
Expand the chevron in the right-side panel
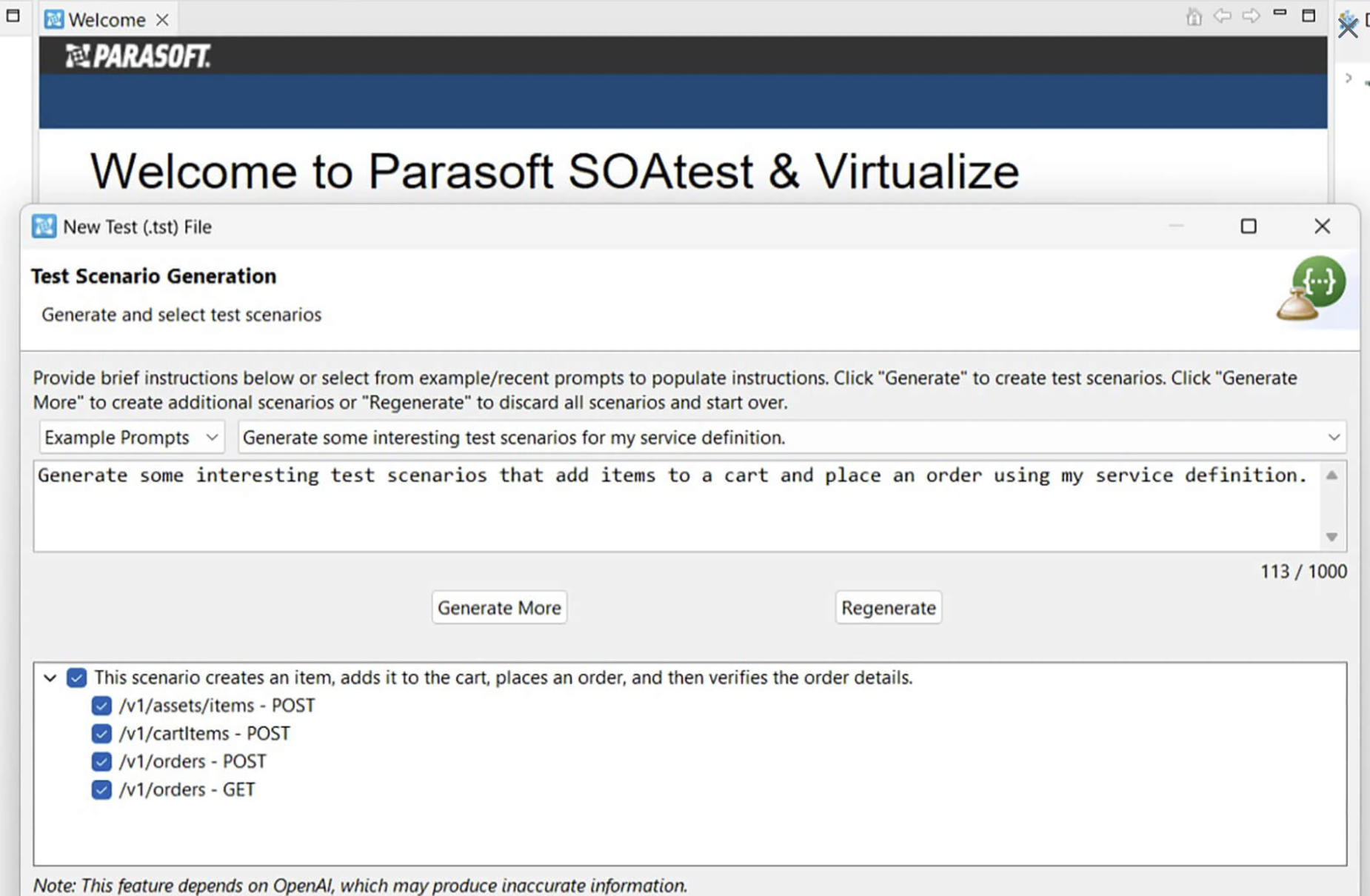tap(1349, 78)
